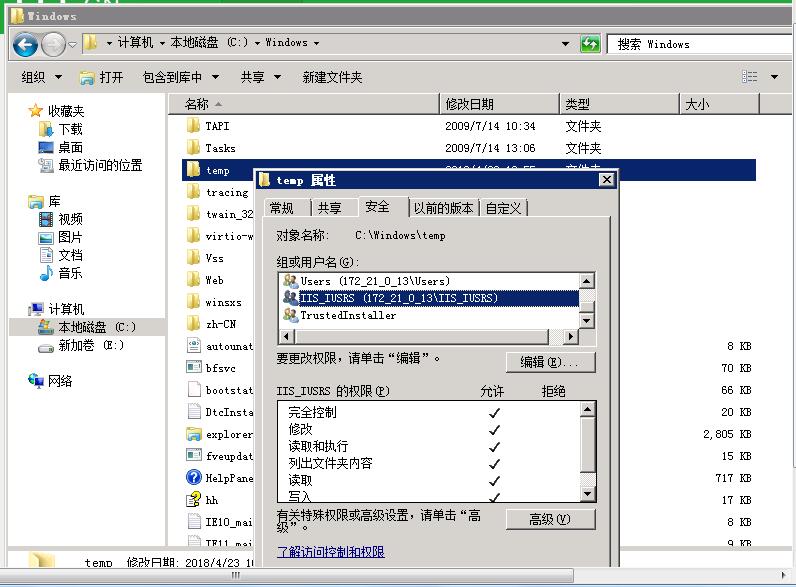Select 桌面 in the favorites list
796x587 pixels.
point(70,147)
